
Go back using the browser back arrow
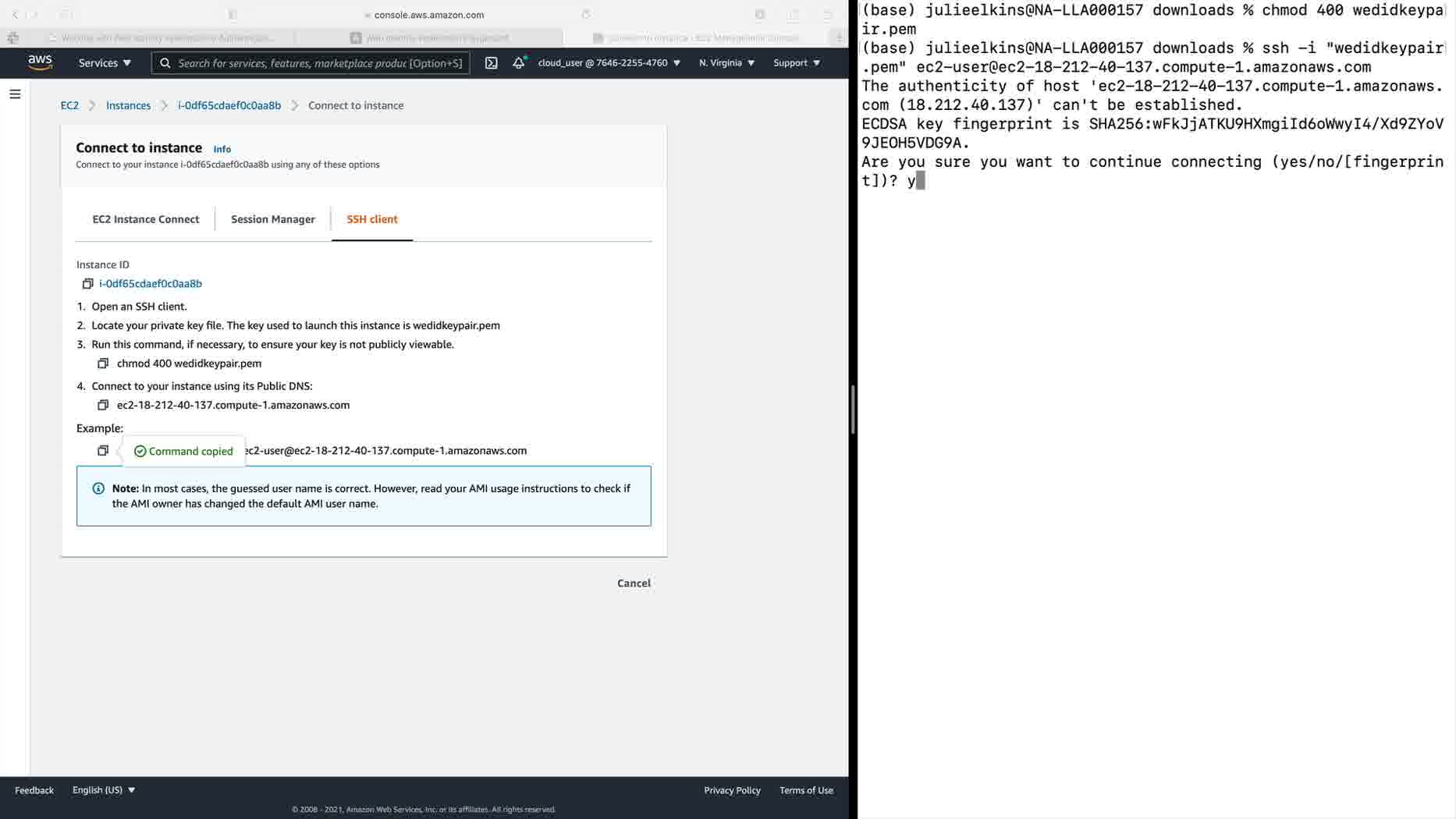[14, 14]
